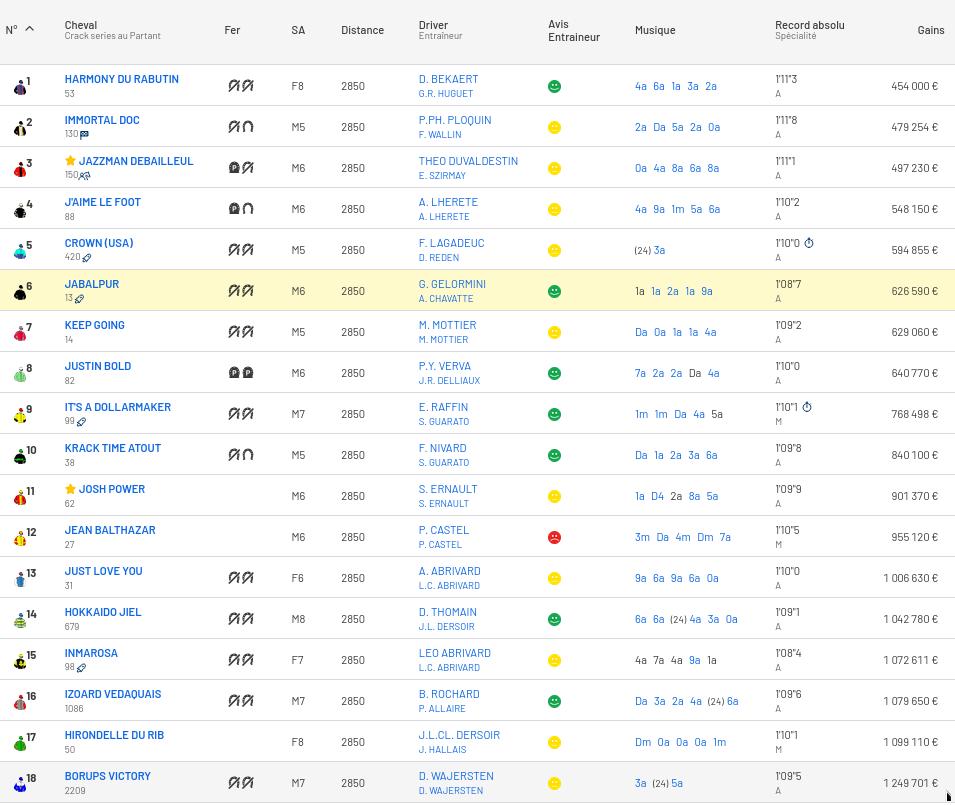The image size is (955, 805).
Task: Click the Musique column header
Action: 655,30
